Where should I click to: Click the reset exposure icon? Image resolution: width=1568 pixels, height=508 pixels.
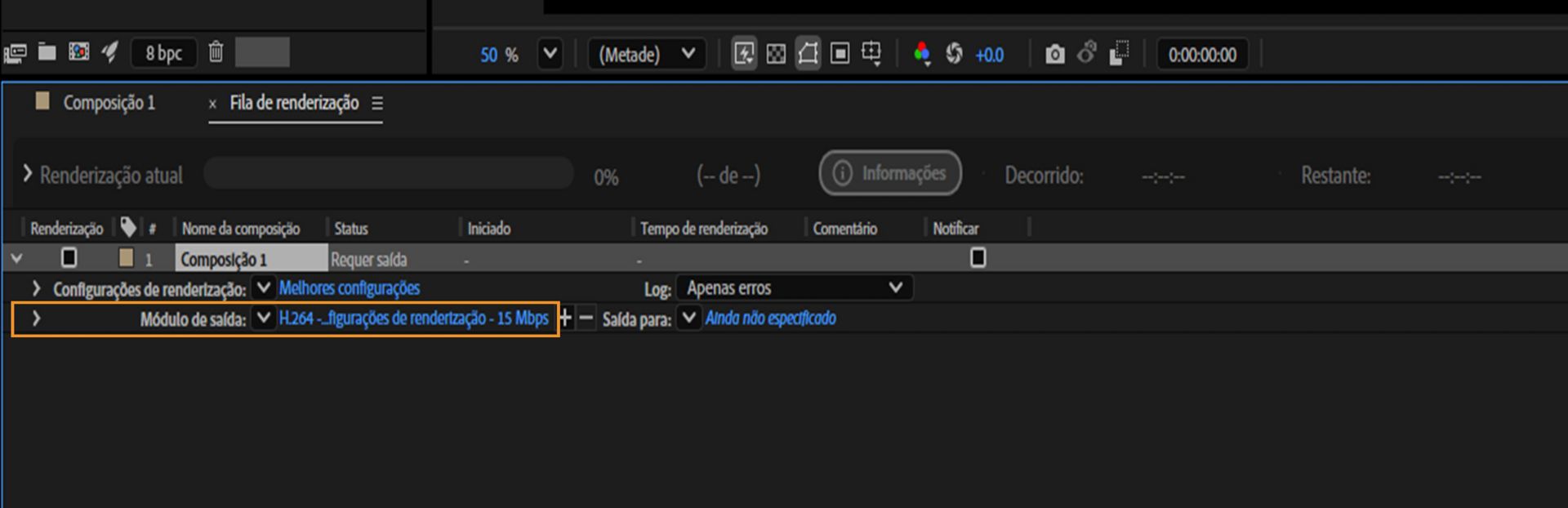[954, 54]
